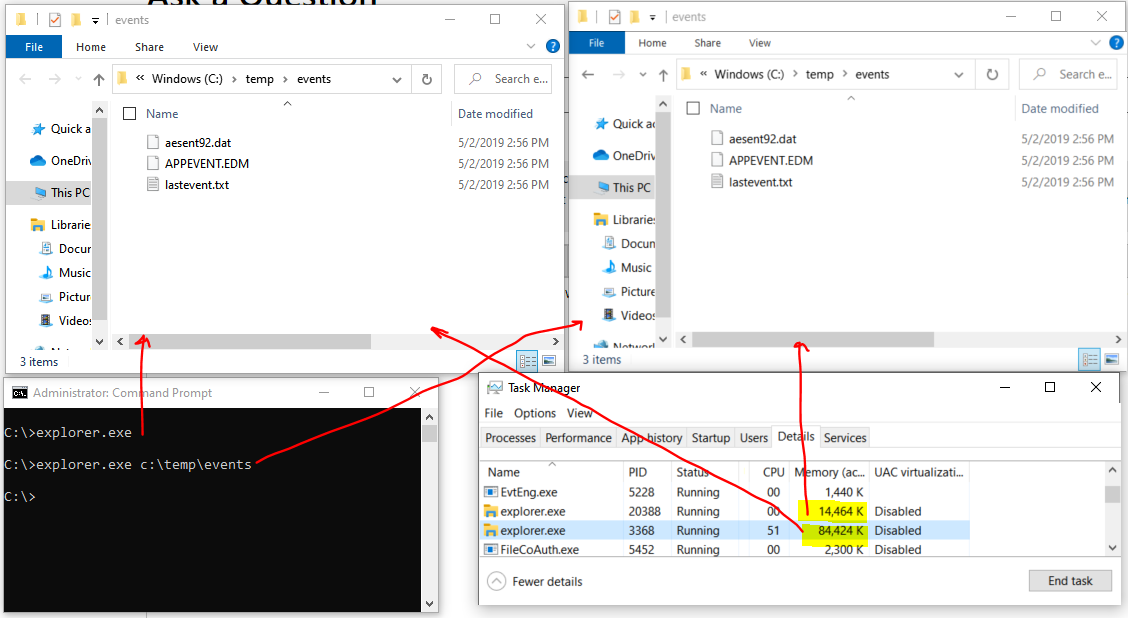The width and height of the screenshot is (1128, 618).
Task: Click the Task Manager list scroll-down arrow
Action: (x=1112, y=548)
